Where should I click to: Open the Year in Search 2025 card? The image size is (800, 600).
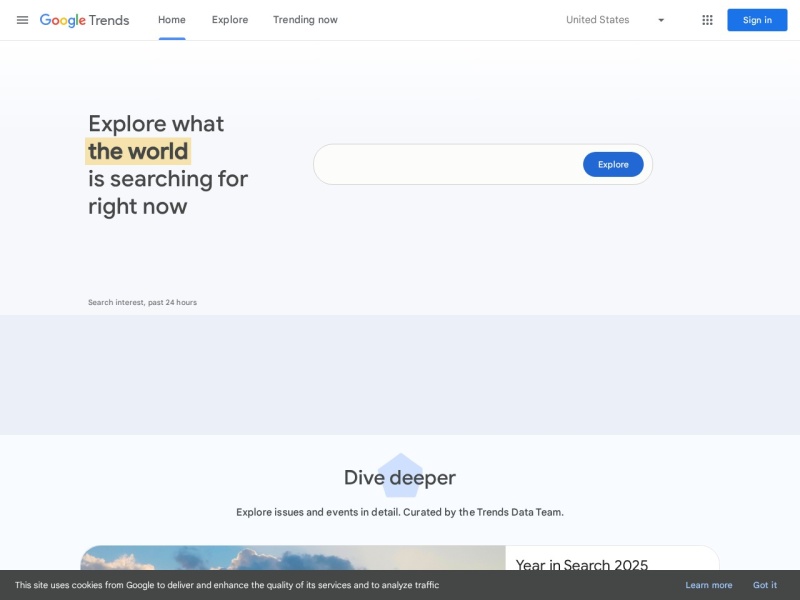click(582, 565)
